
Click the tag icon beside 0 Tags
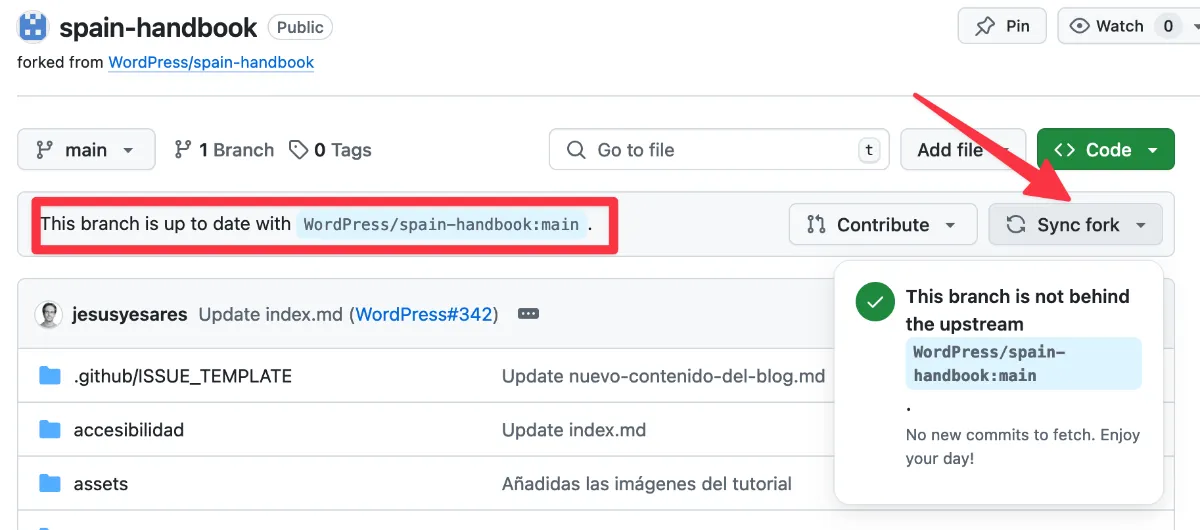coord(298,150)
